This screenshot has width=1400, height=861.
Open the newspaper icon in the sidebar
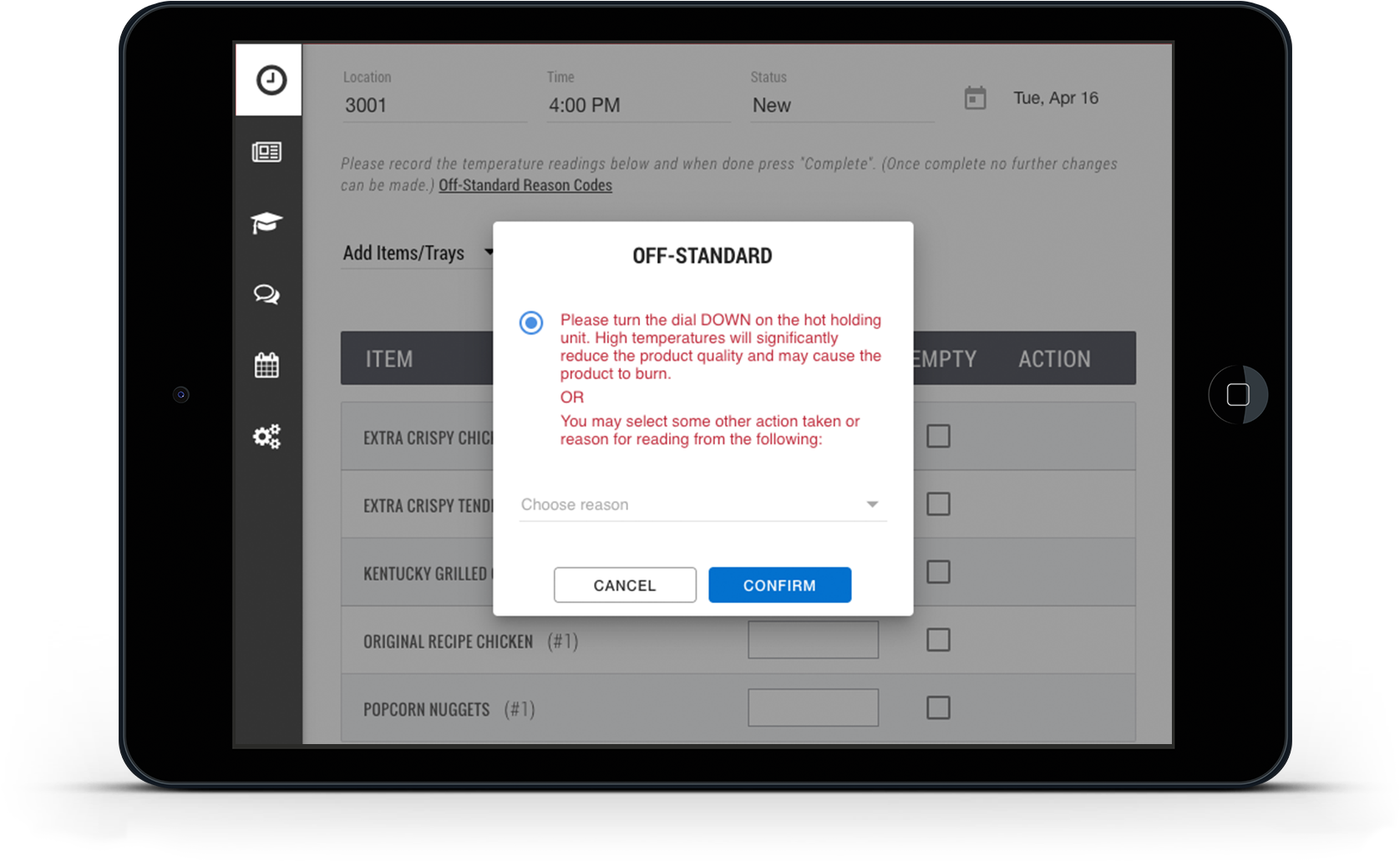click(267, 152)
